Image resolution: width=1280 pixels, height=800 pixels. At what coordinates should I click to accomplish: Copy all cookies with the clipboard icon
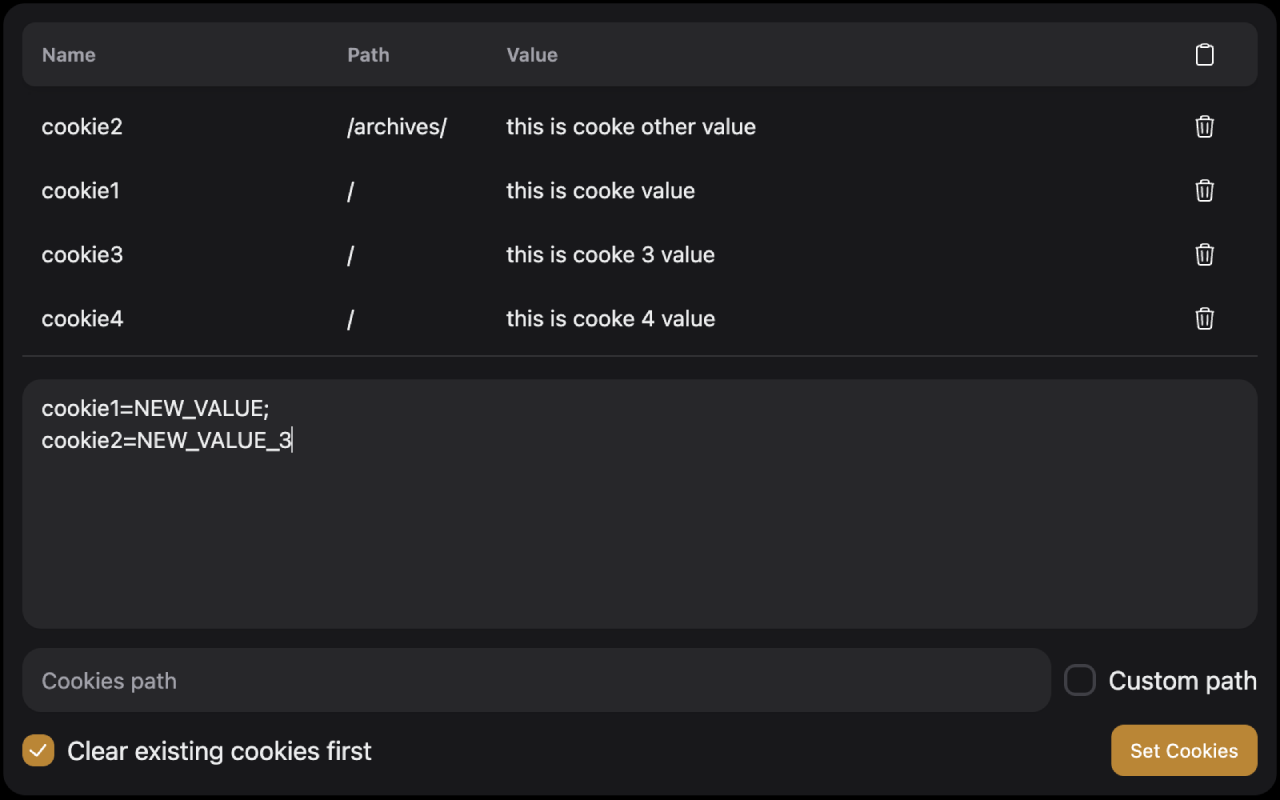pos(1204,55)
